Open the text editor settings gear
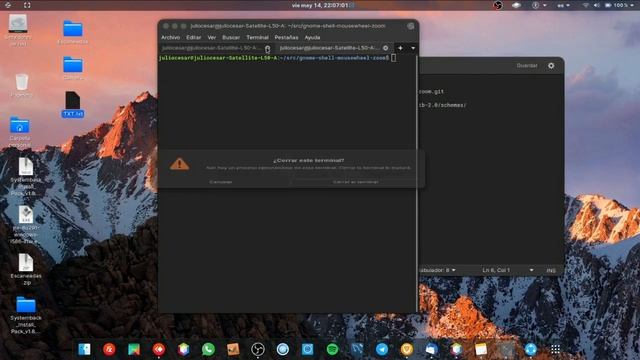The width and height of the screenshot is (640, 360). [551, 65]
